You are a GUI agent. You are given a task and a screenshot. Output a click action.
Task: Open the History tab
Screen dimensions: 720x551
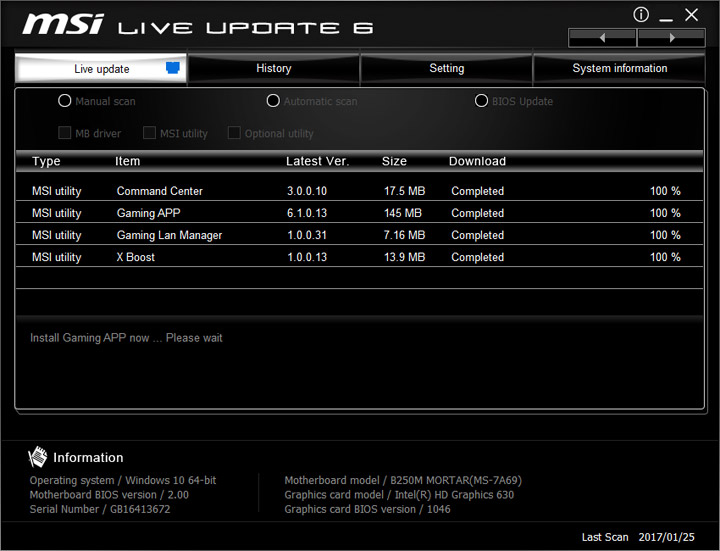pyautogui.click(x=274, y=68)
